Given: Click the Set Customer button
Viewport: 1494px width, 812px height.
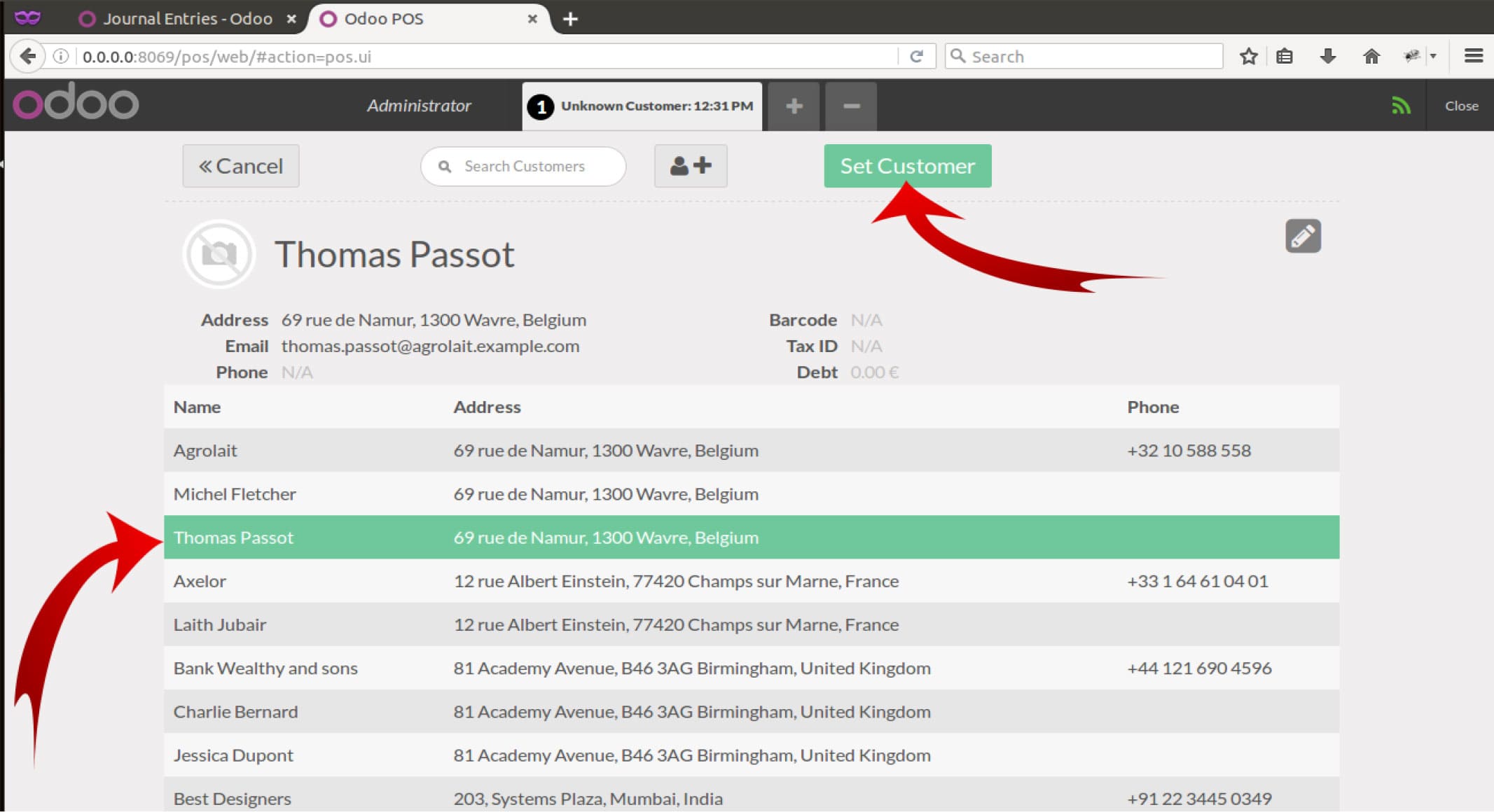Looking at the screenshot, I should point(908,166).
